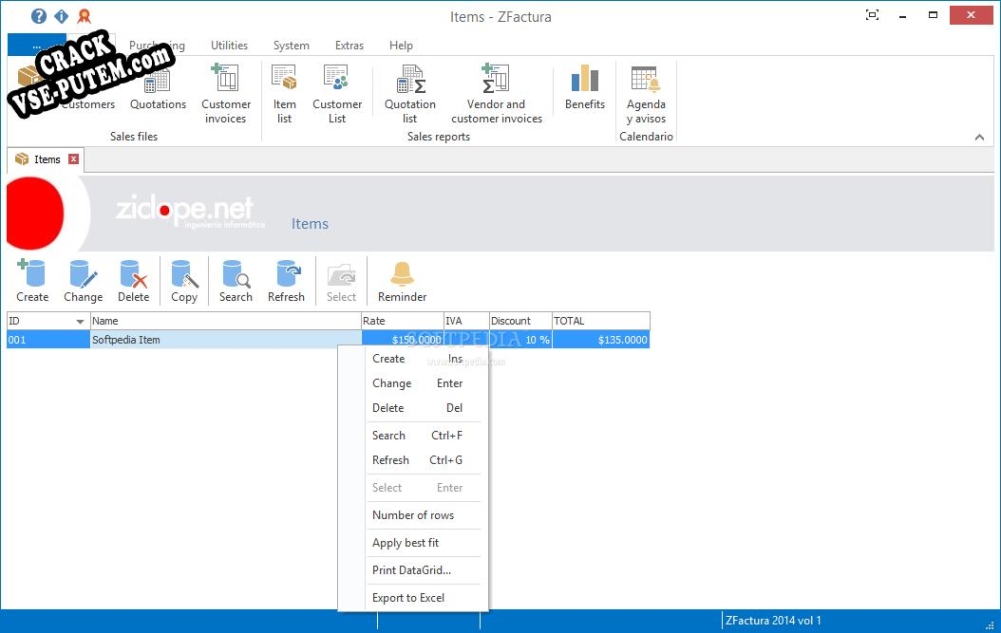Viewport: 1001px width, 633px height.
Task: Open the Quotation list report
Action: [410, 94]
